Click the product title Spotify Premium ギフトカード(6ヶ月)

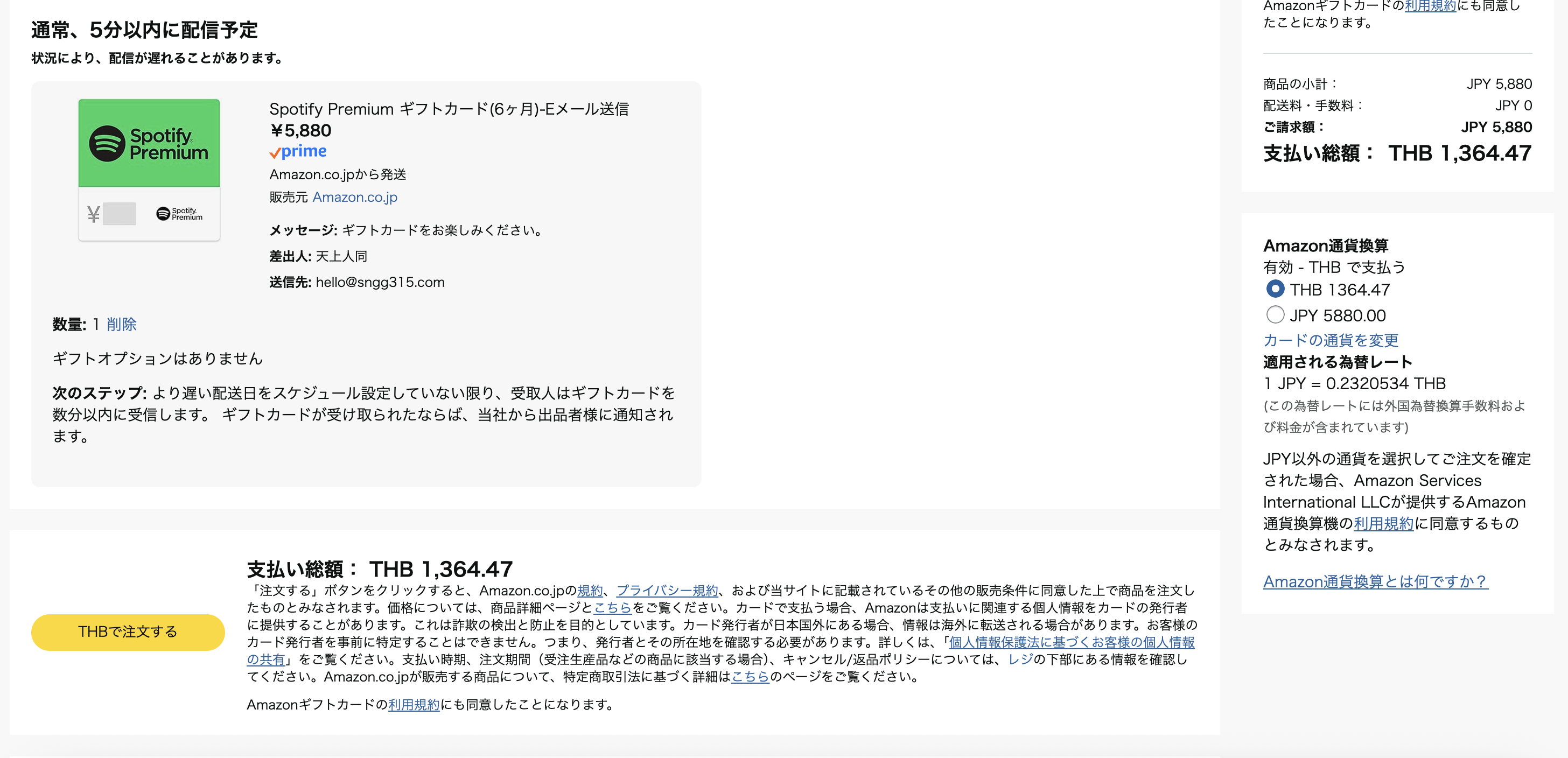(x=449, y=109)
